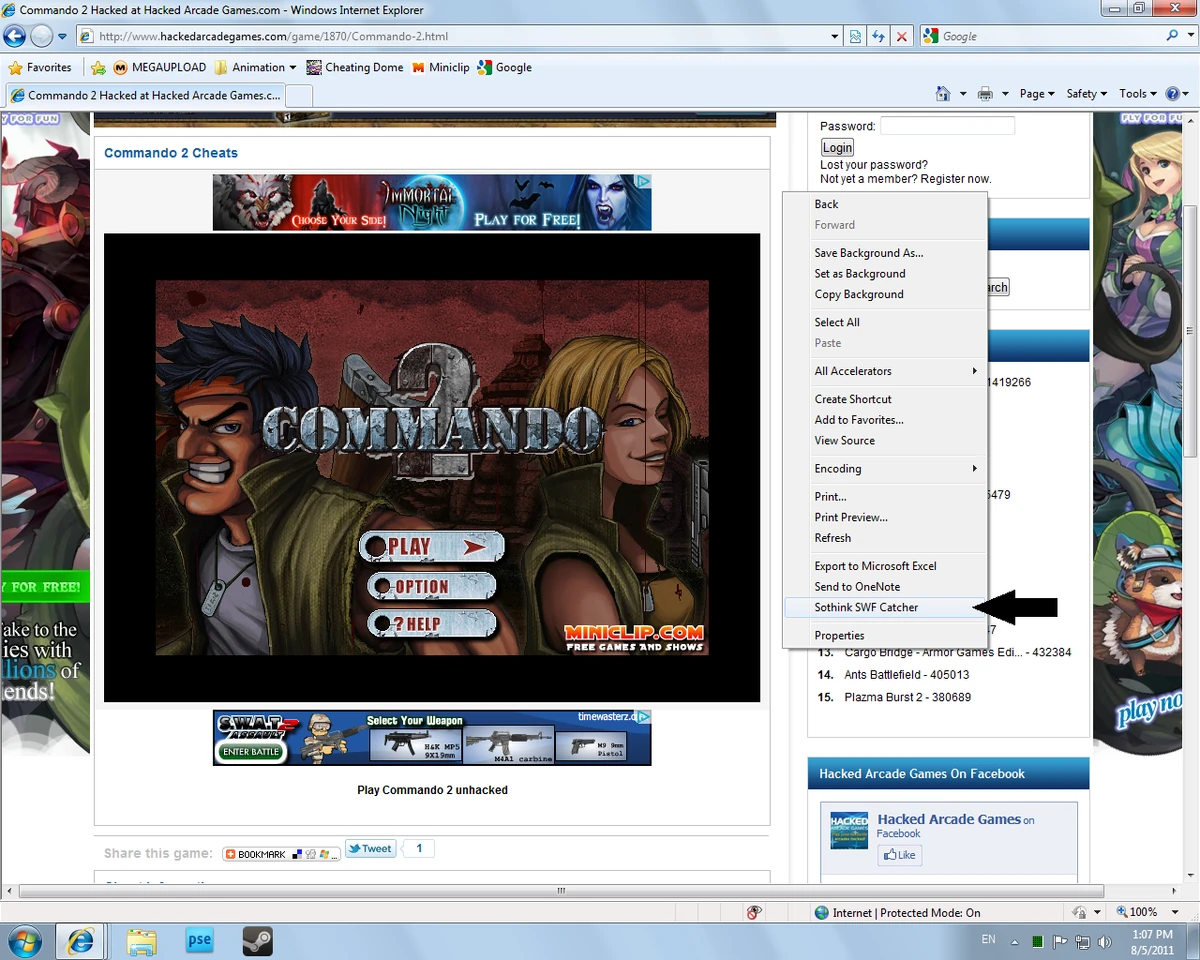1200x960 pixels.
Task: Open the Cheating Dome favorite
Action: 355,67
